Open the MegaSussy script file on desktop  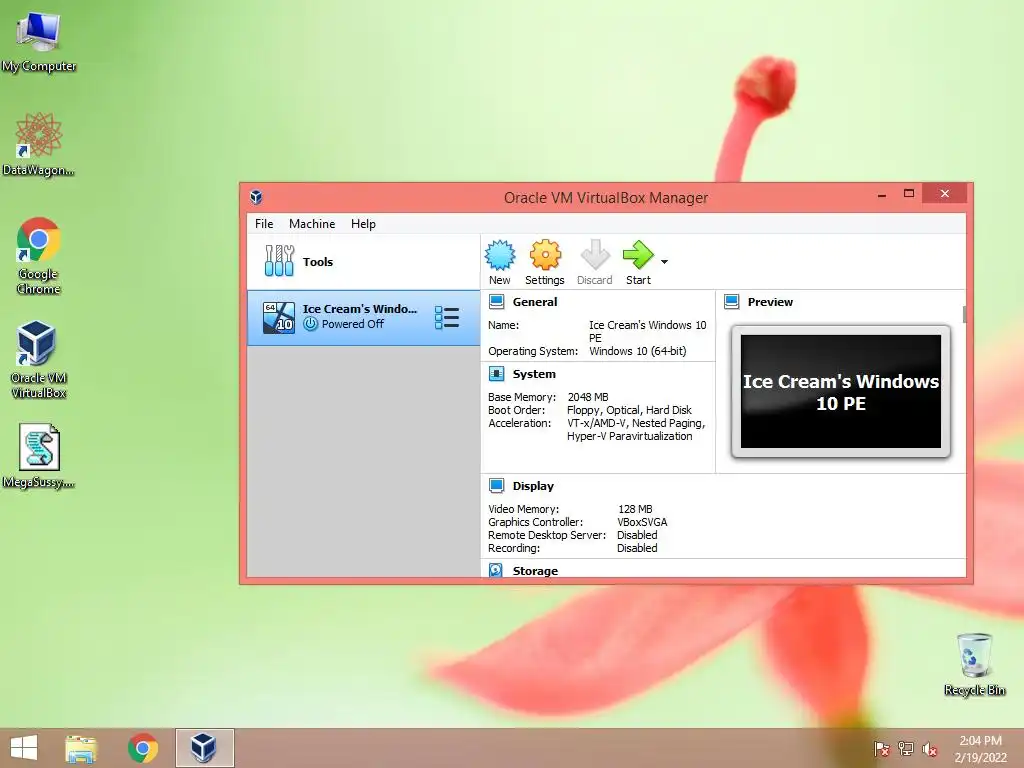coord(39,456)
